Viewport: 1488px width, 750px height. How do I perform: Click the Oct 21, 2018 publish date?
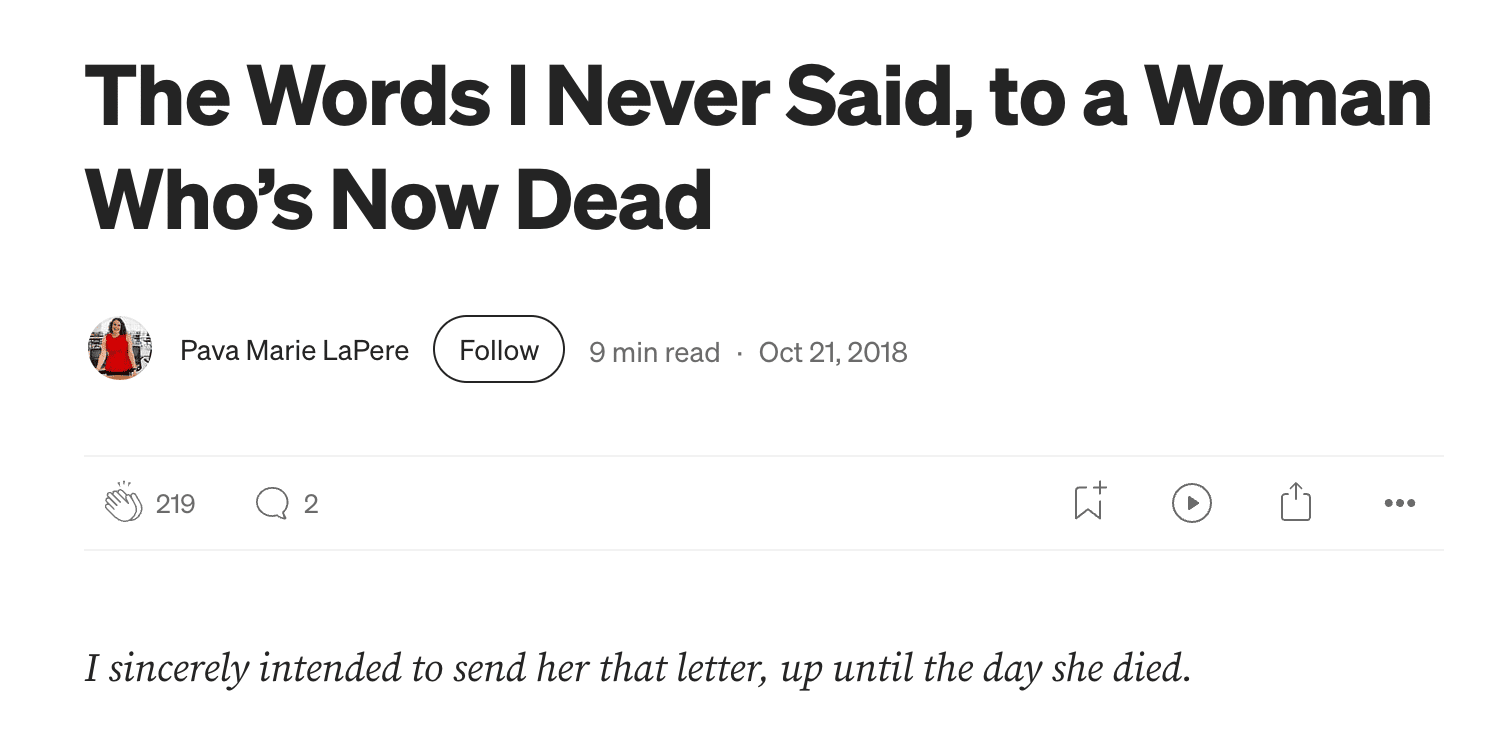click(x=833, y=352)
